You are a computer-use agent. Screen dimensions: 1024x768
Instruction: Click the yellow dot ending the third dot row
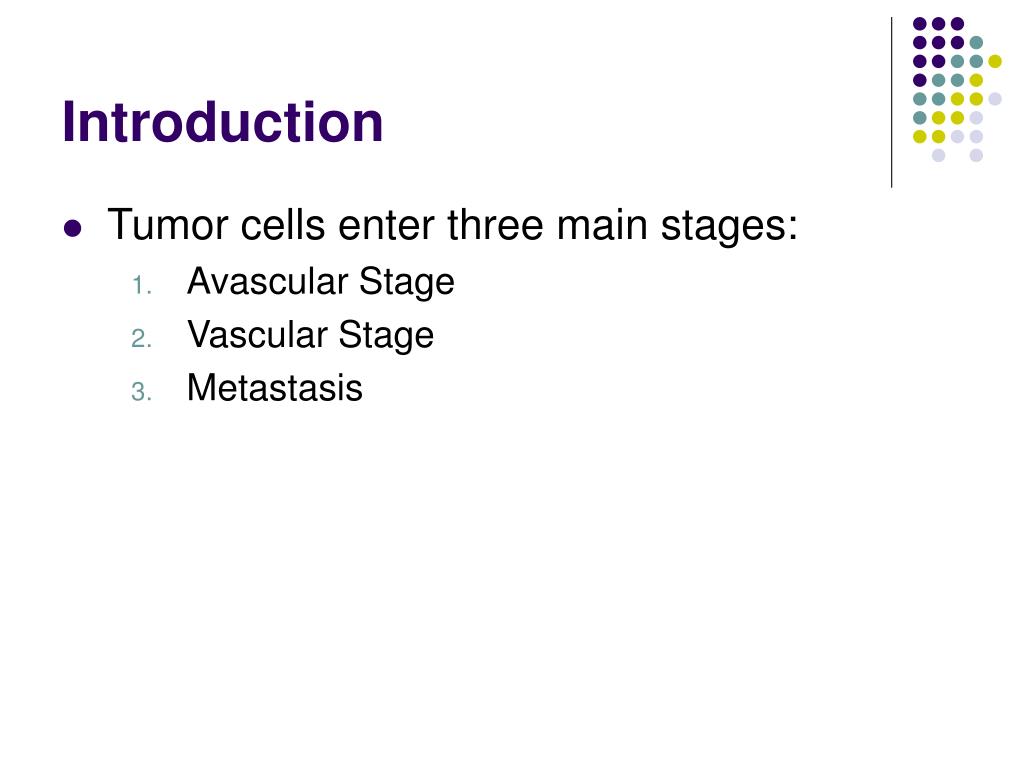pos(995,61)
